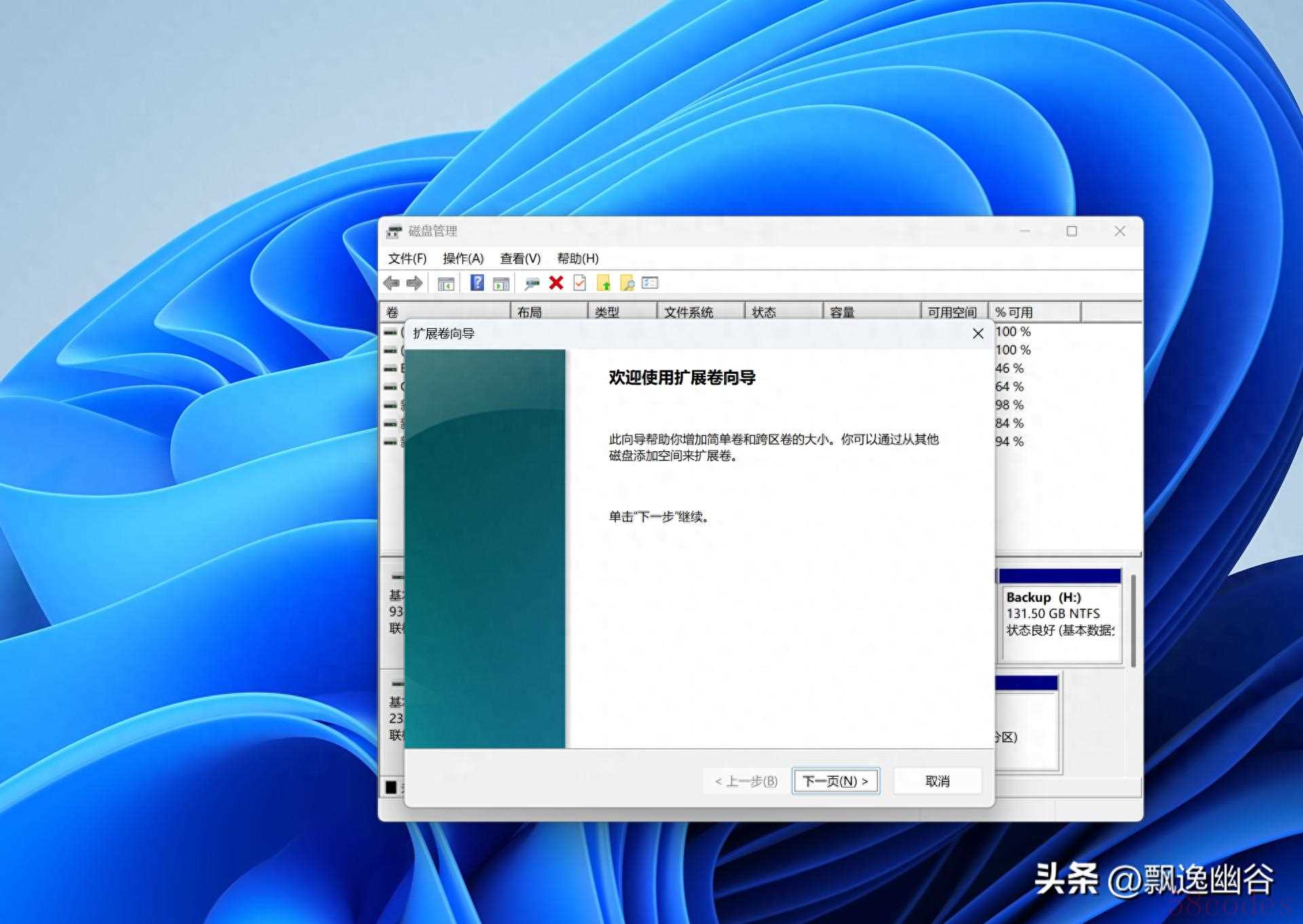The height and width of the screenshot is (924, 1303).
Task: Close the 扩展卷向导 dialog
Action: (978, 334)
